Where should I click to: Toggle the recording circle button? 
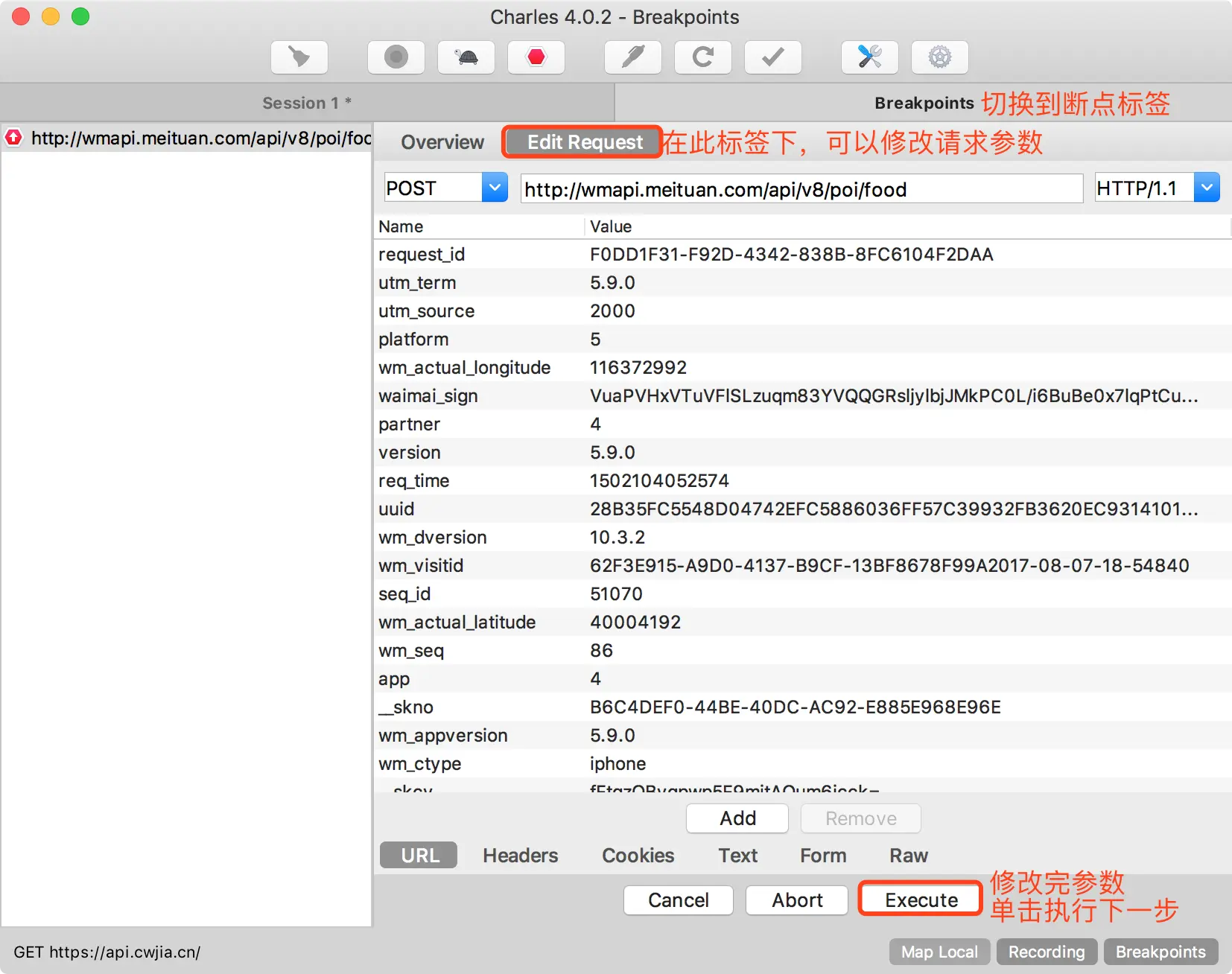(396, 57)
